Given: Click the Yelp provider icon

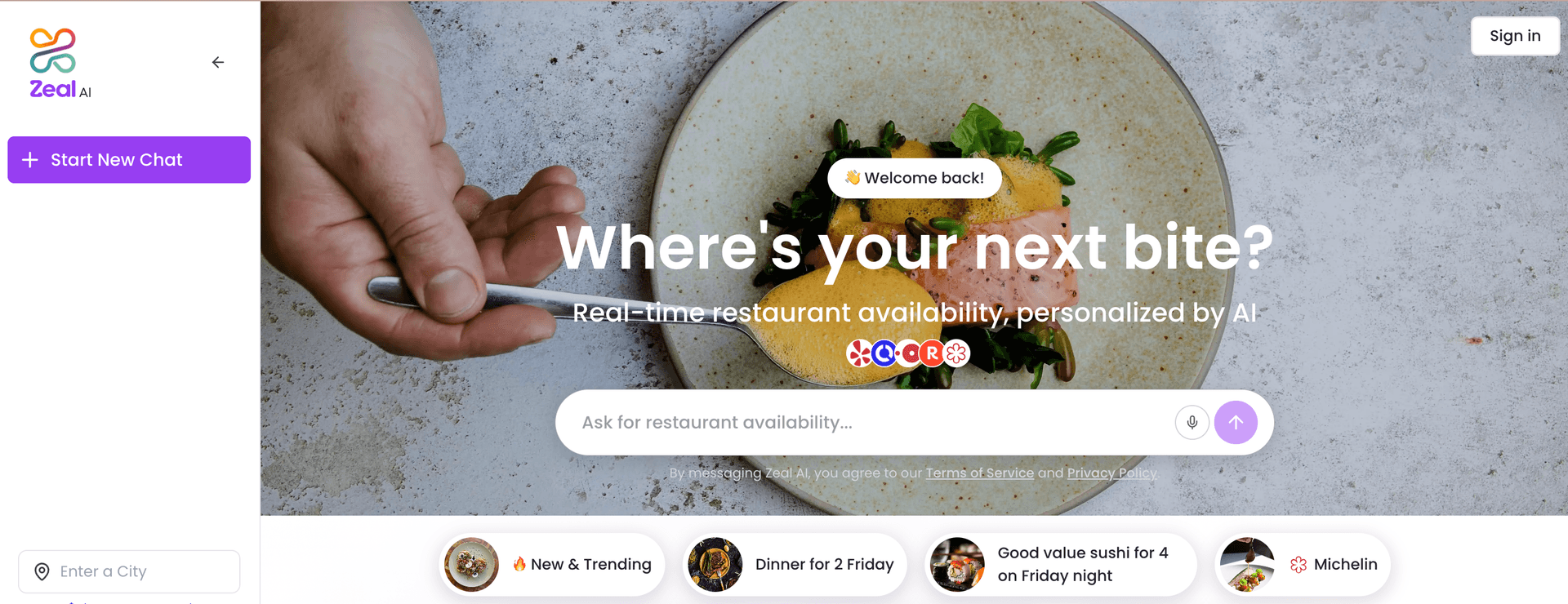Looking at the screenshot, I should point(858,353).
